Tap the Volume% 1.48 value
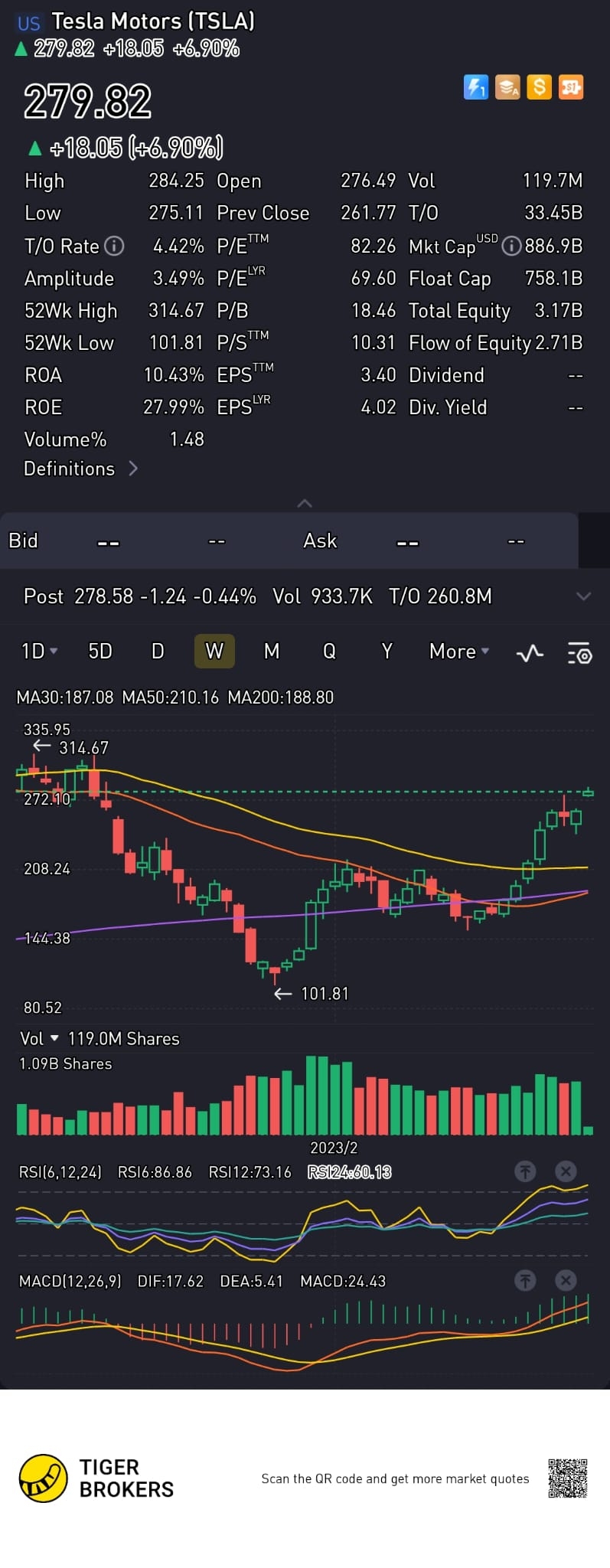This screenshot has height=1568, width=610. [x=187, y=439]
